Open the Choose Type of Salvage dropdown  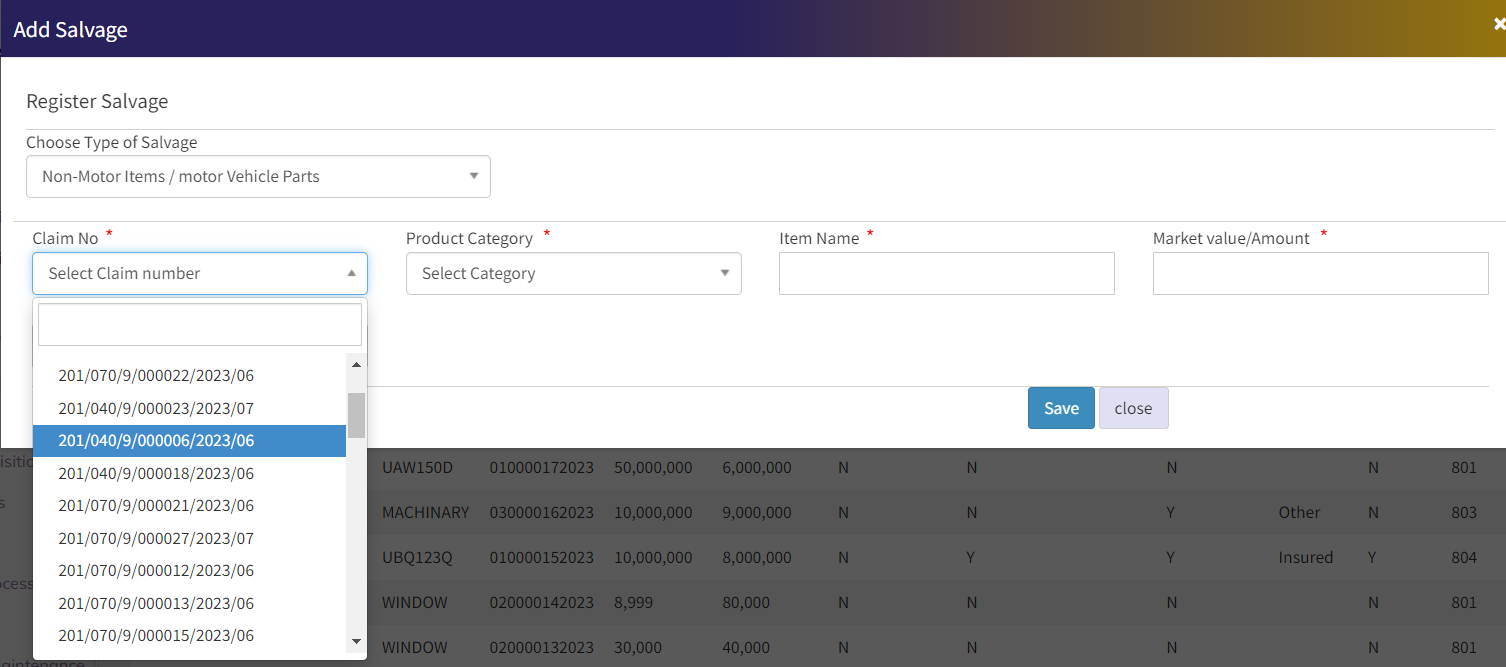coord(258,176)
